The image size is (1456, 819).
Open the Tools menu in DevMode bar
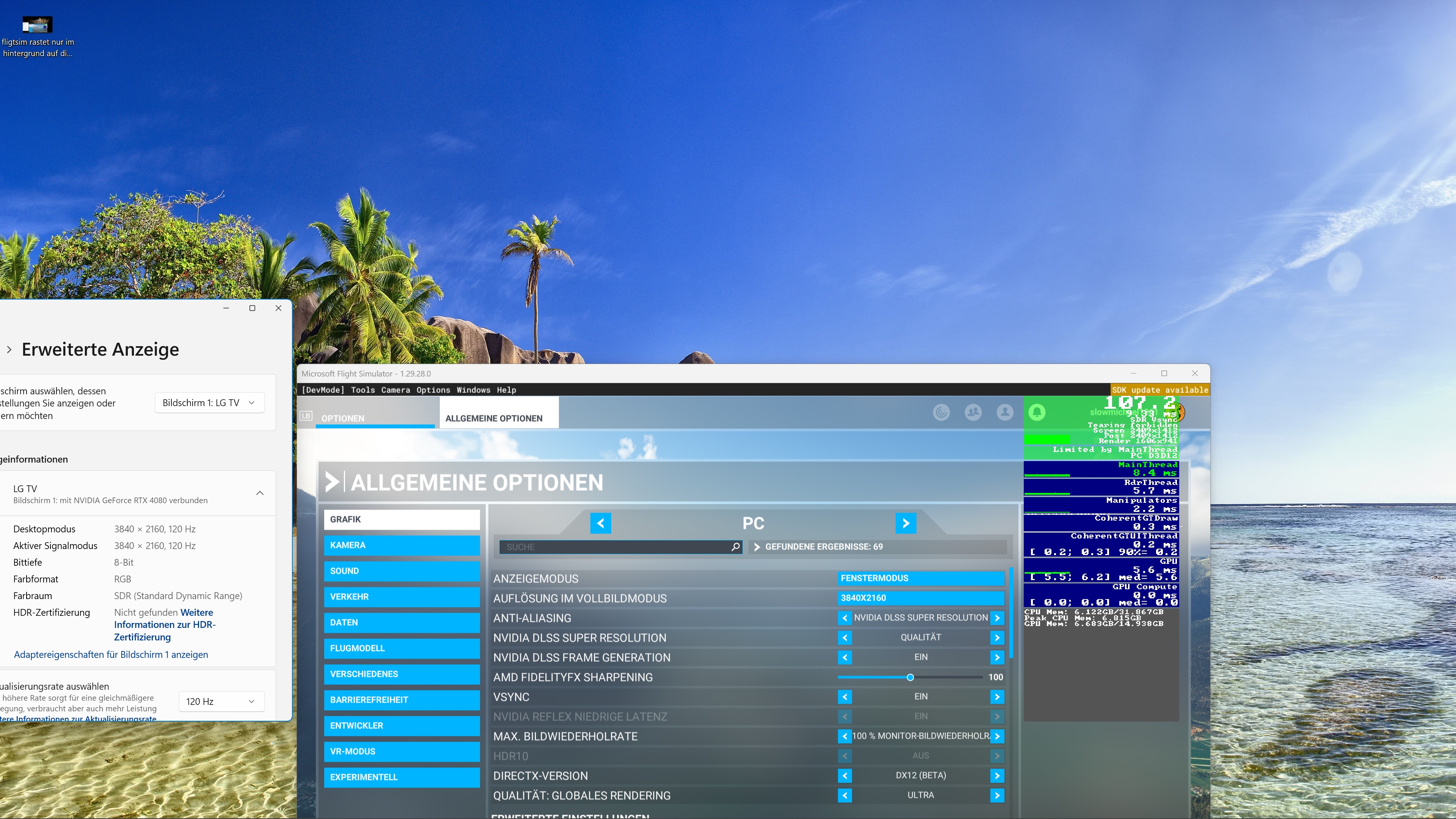click(362, 389)
